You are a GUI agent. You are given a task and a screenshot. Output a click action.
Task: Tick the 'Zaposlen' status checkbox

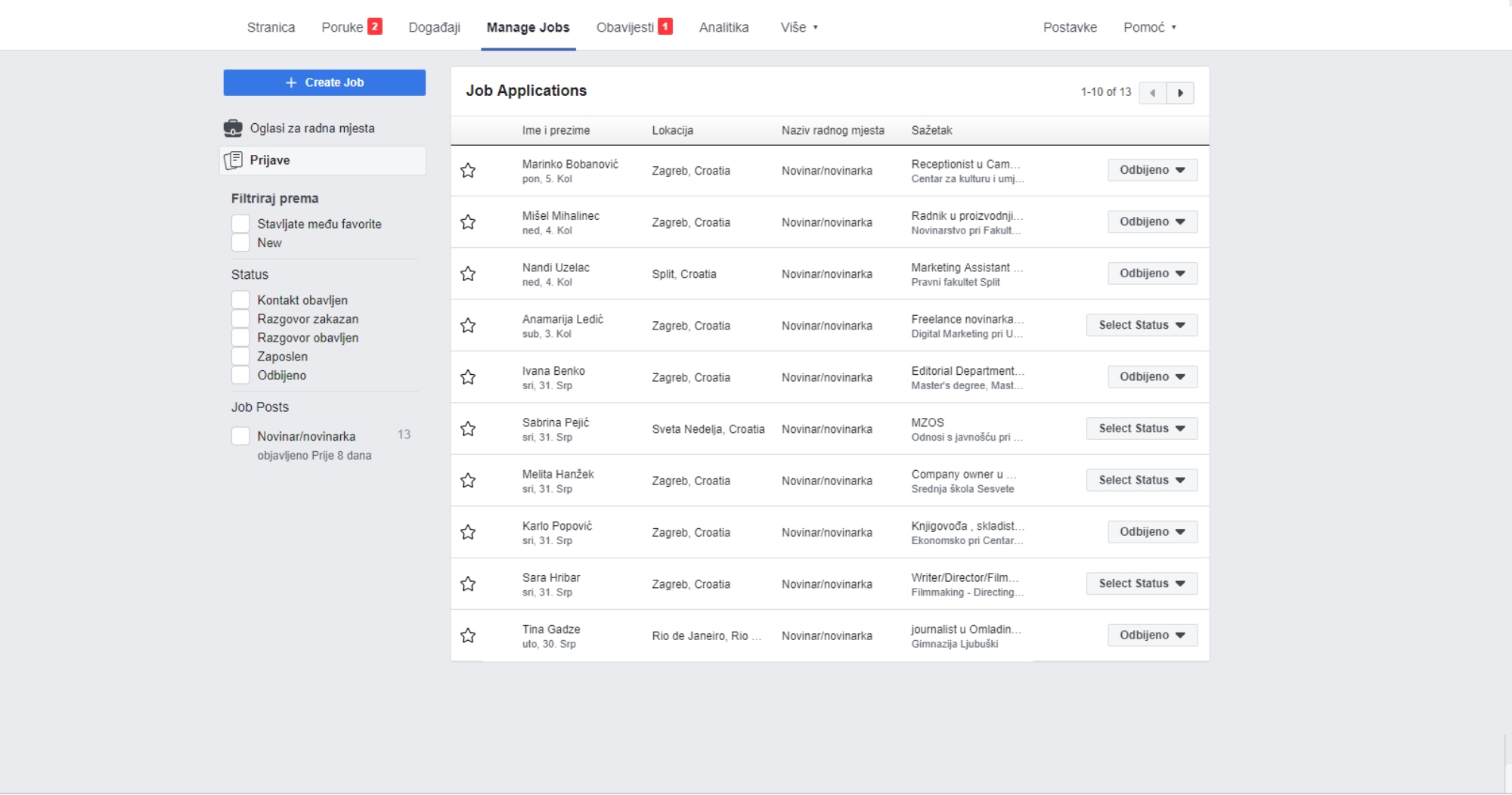(240, 357)
